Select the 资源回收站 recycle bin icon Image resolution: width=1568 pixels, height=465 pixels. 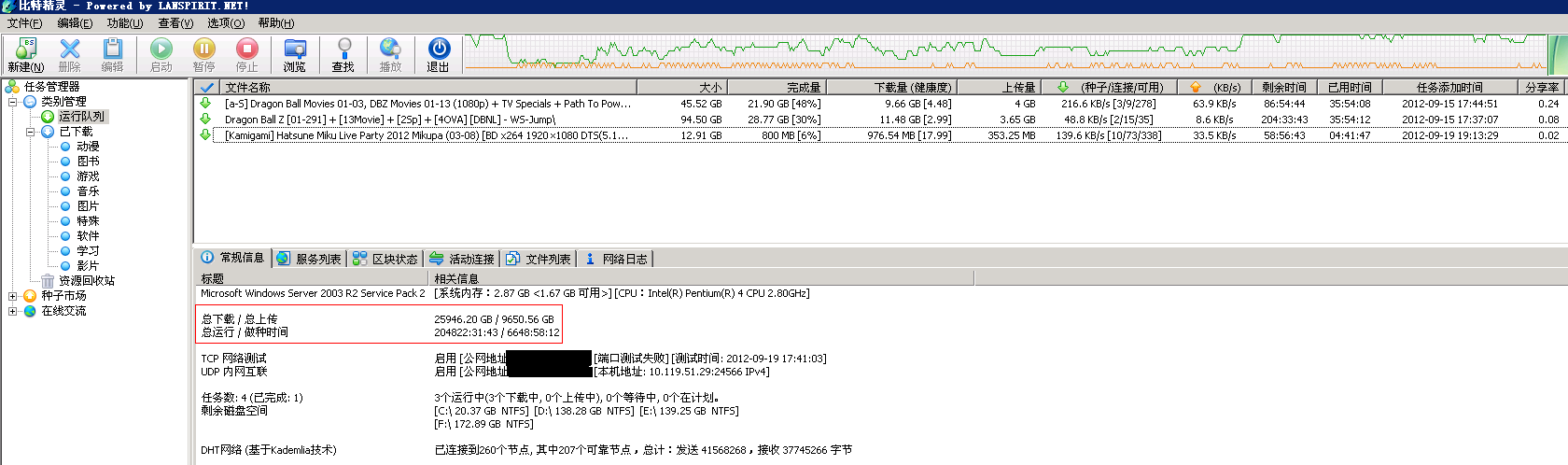(48, 281)
